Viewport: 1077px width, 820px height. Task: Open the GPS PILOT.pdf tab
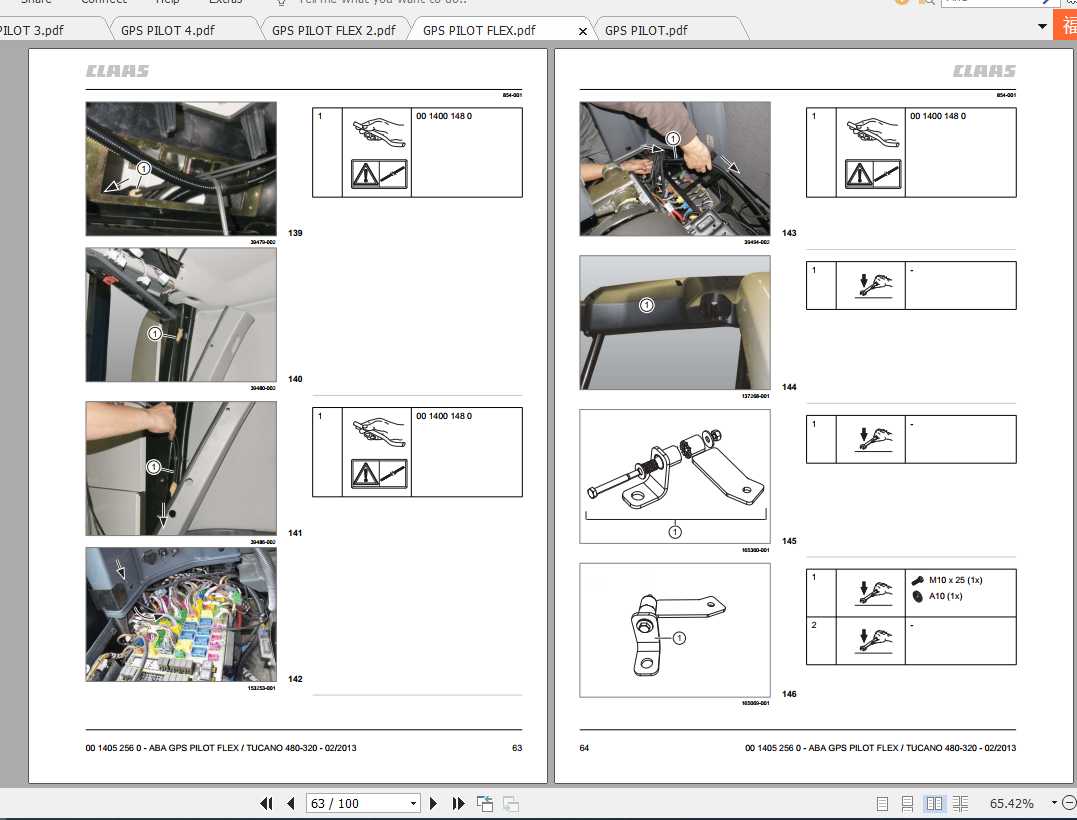[x=646, y=30]
